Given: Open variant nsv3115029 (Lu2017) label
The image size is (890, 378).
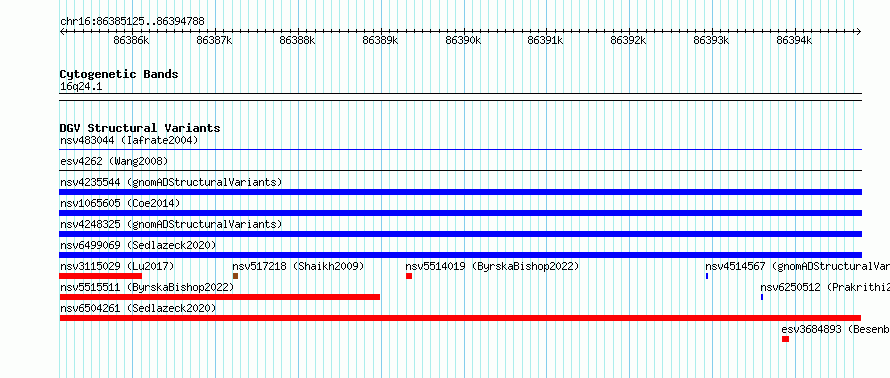Looking at the screenshot, I should tap(117, 266).
